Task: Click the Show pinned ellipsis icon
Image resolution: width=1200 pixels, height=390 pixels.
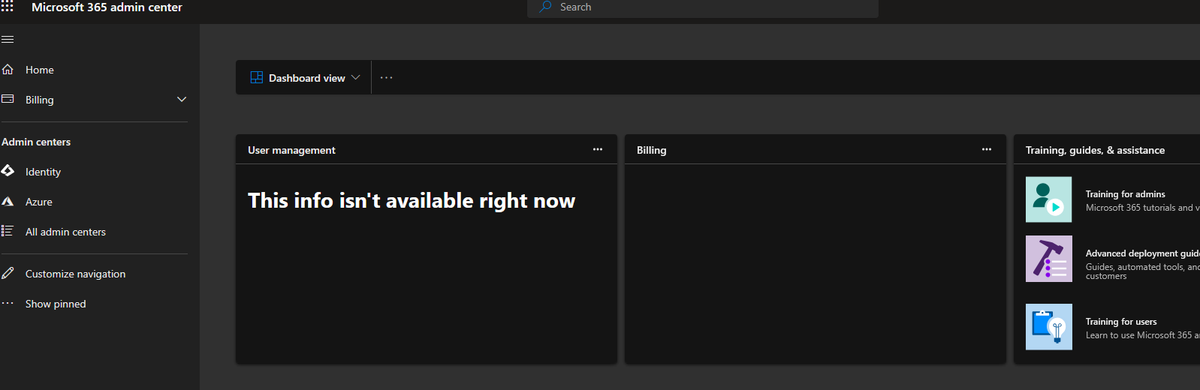Action: click(8, 304)
